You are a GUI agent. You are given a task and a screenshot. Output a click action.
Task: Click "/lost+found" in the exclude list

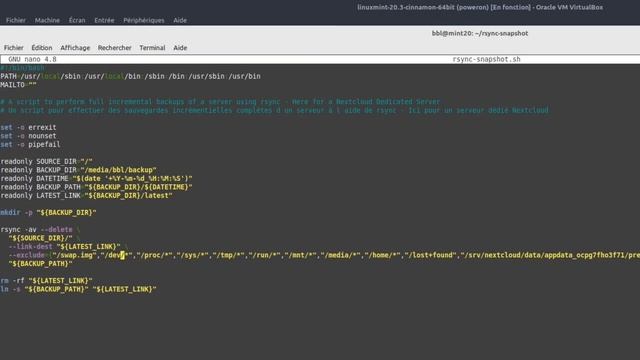430,255
